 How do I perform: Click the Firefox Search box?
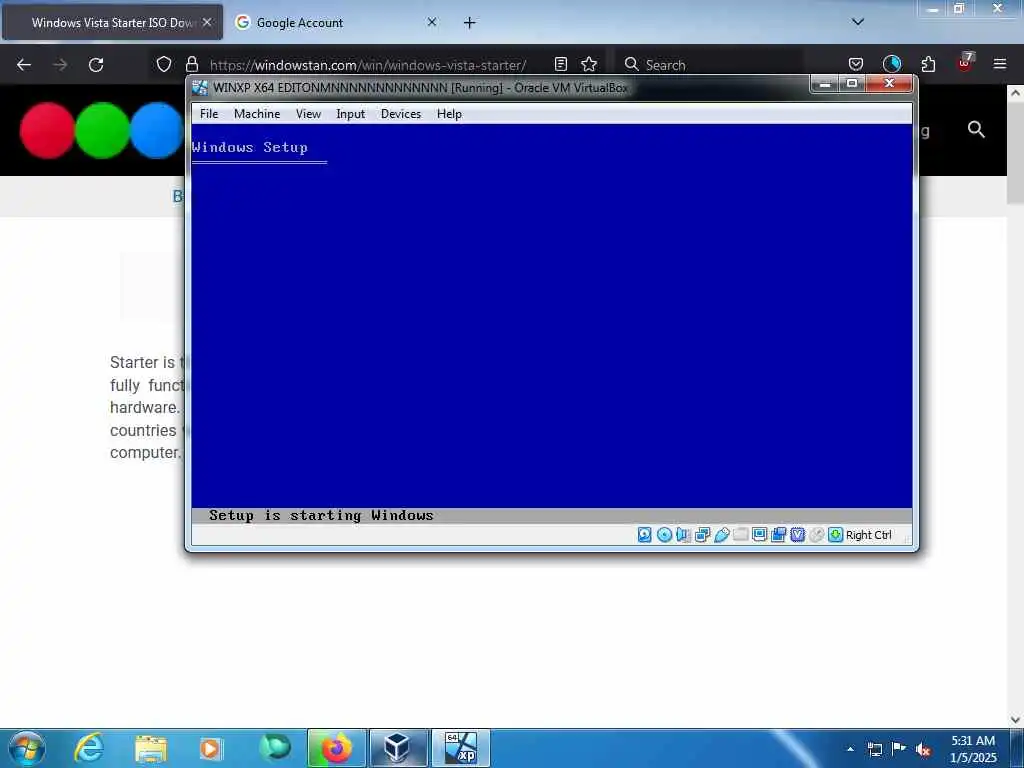point(709,65)
